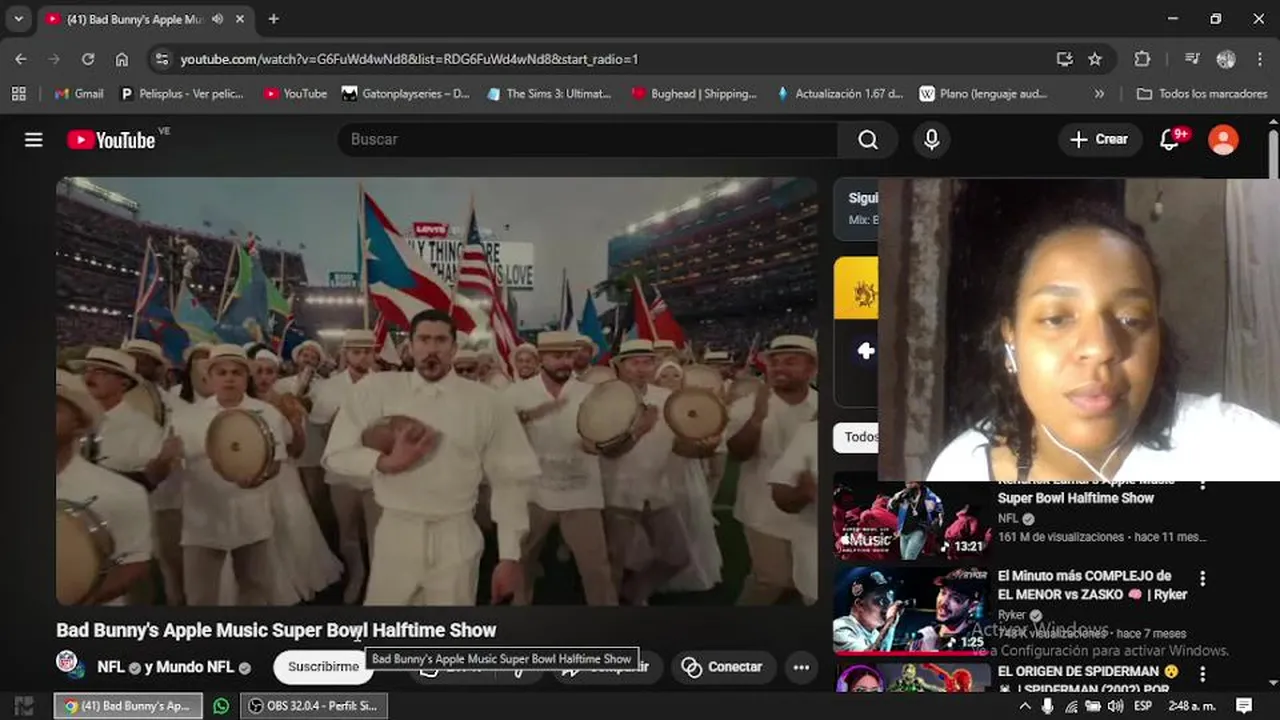Open the Plano (lenguaje aud... bookmark
The width and height of the screenshot is (1280, 720).
983,94
